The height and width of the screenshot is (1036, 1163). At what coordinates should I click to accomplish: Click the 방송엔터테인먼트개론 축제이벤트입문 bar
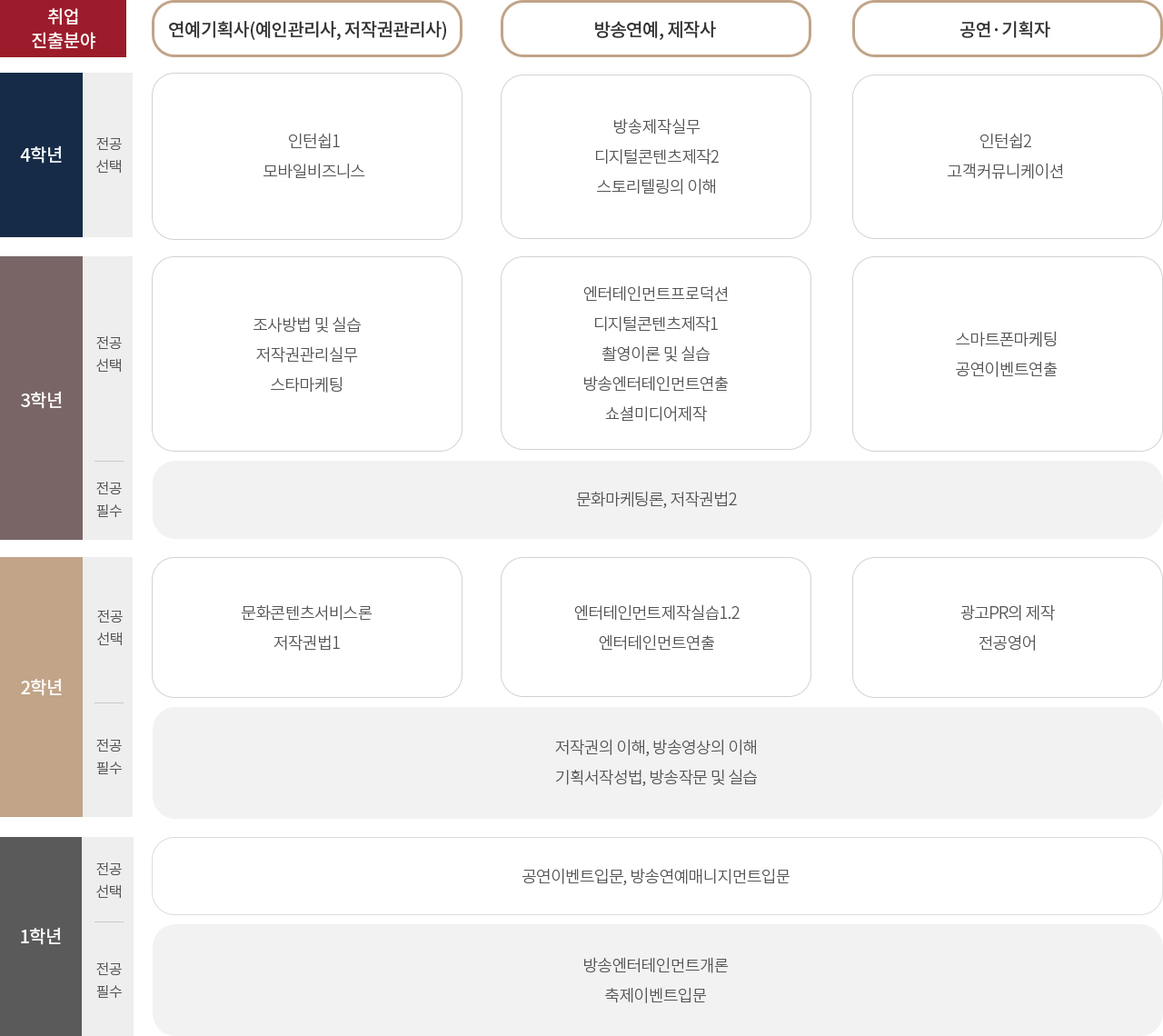(x=655, y=979)
